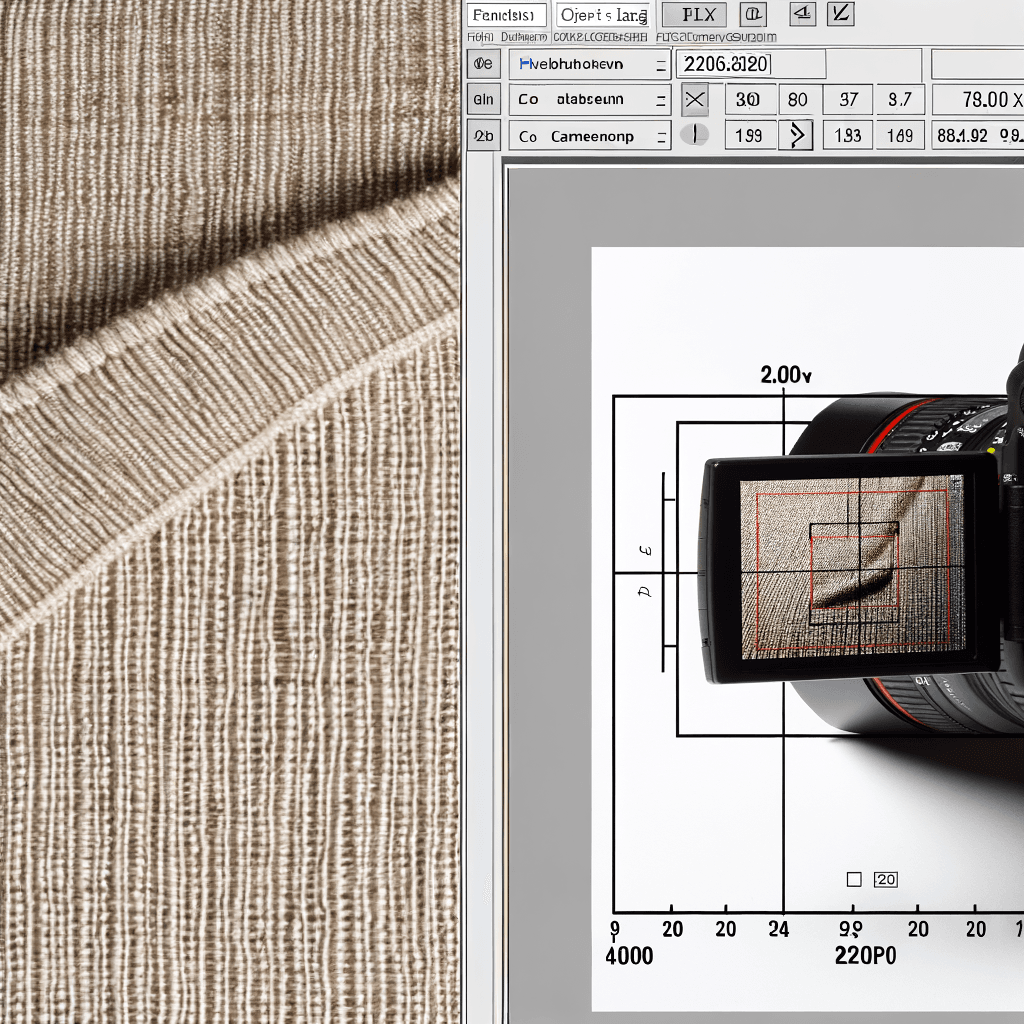The height and width of the screenshot is (1024, 1024).
Task: Click the X icon button
Action: click(695, 99)
